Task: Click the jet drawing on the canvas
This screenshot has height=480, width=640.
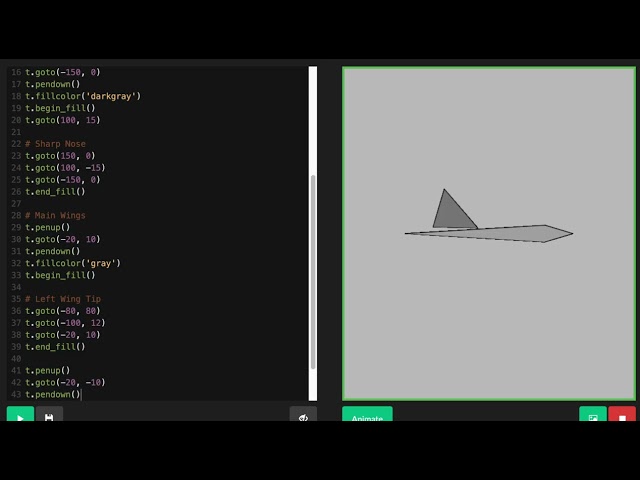Action: pyautogui.click(x=489, y=216)
